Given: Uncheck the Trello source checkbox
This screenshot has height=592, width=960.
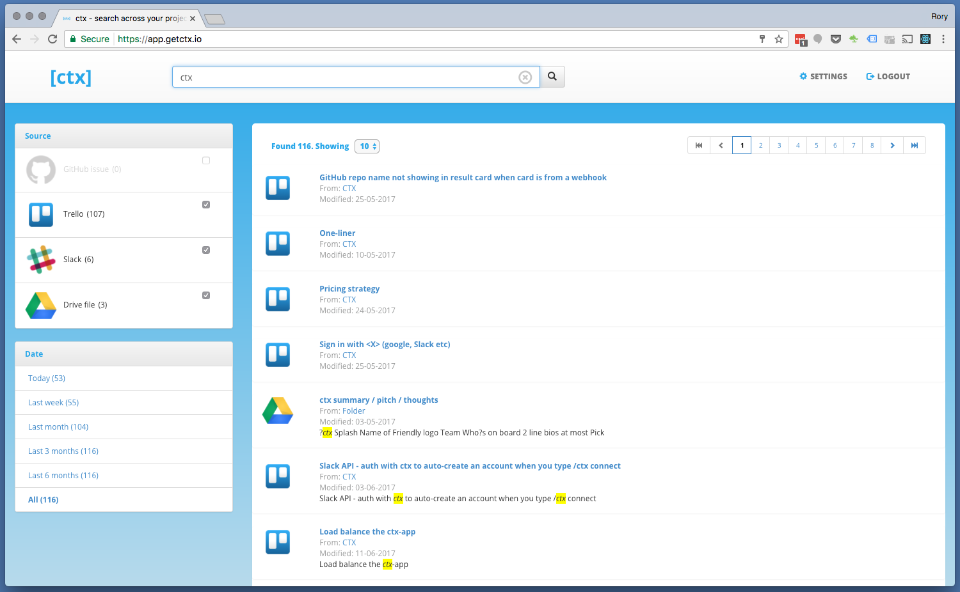Looking at the screenshot, I should point(206,204).
